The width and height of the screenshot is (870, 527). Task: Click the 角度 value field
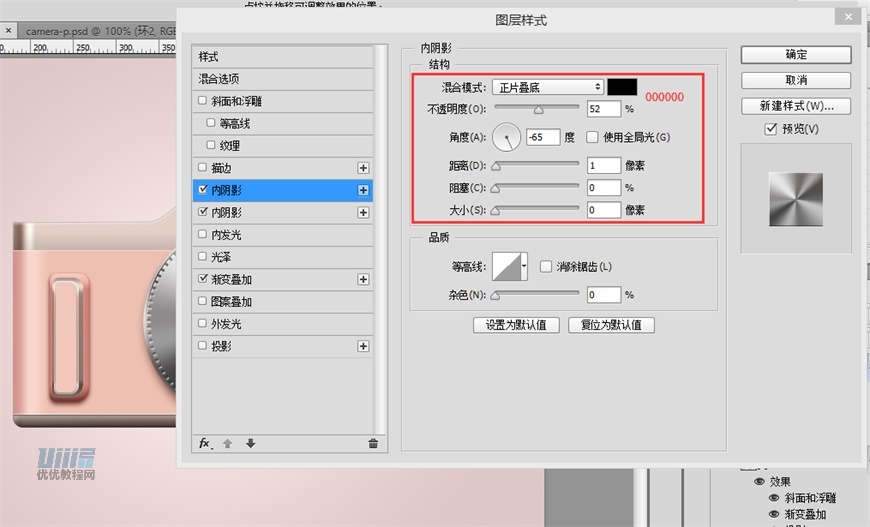point(543,137)
